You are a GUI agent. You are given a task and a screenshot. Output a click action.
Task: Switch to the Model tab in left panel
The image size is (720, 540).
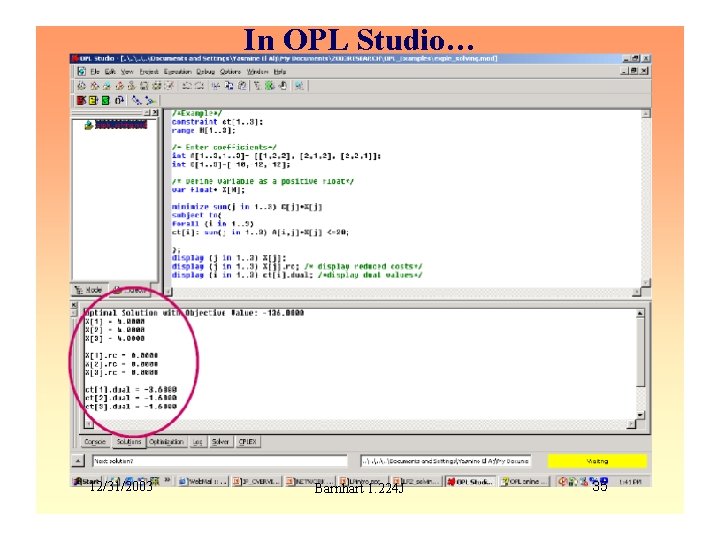coord(89,290)
